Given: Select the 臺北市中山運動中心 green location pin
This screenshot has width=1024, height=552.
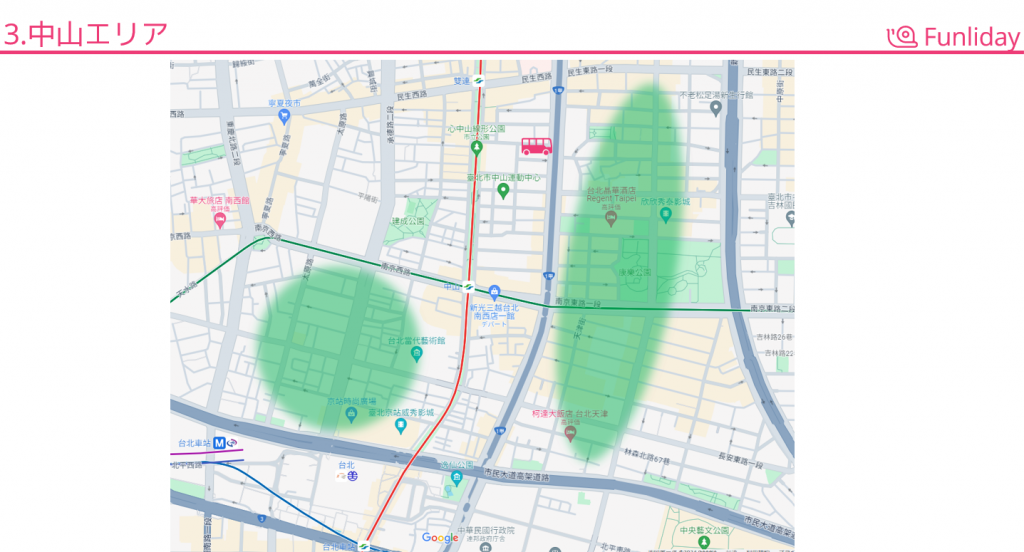Looking at the screenshot, I should click(x=503, y=190).
